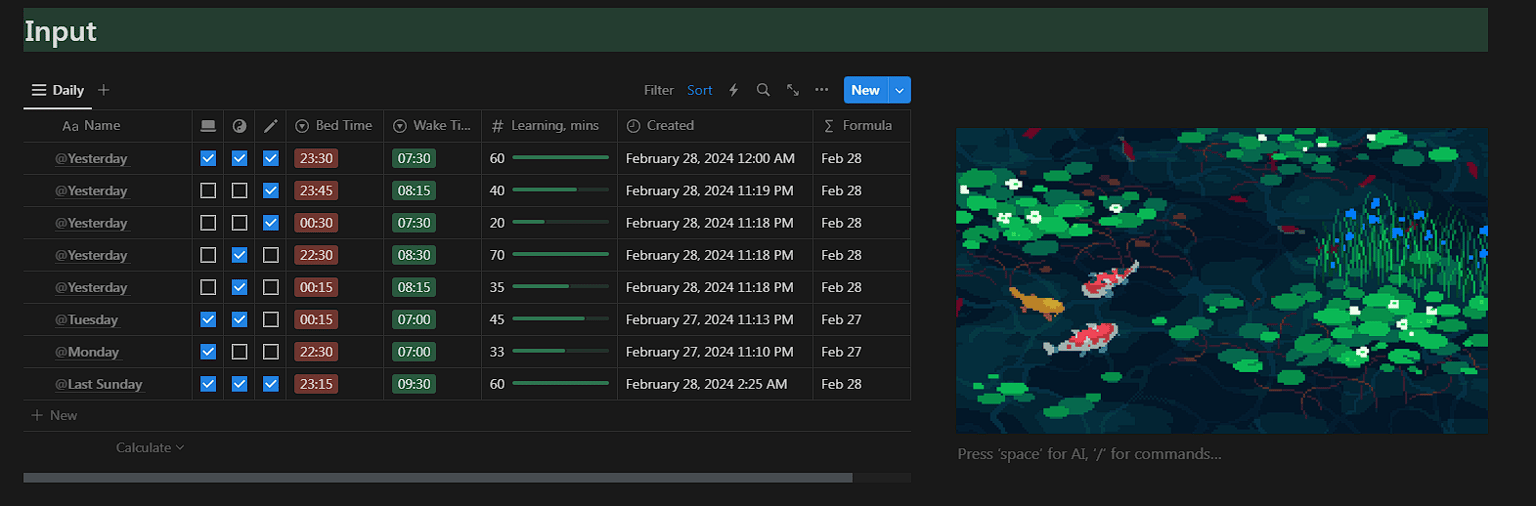The width and height of the screenshot is (1536, 506).
Task: Open the Sort menu
Action: click(700, 90)
